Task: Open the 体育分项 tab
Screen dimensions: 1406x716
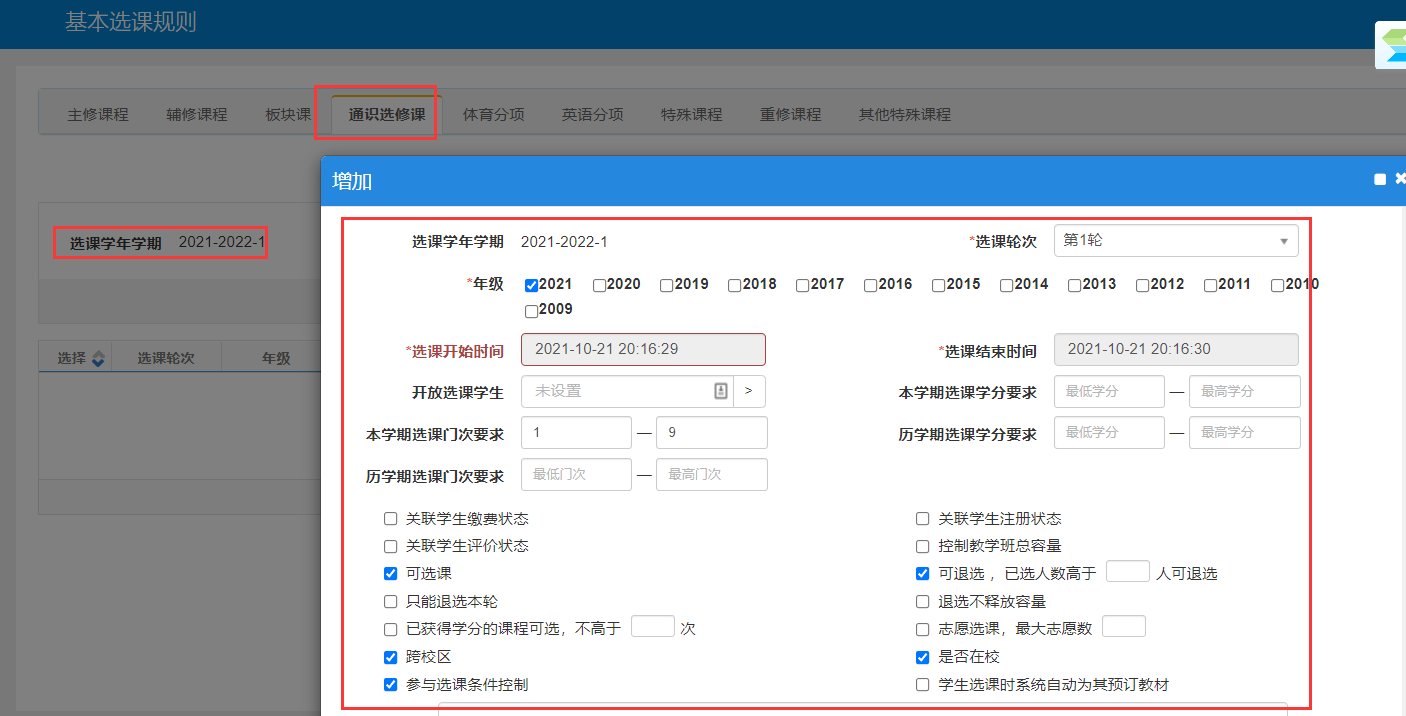Action: (x=493, y=114)
